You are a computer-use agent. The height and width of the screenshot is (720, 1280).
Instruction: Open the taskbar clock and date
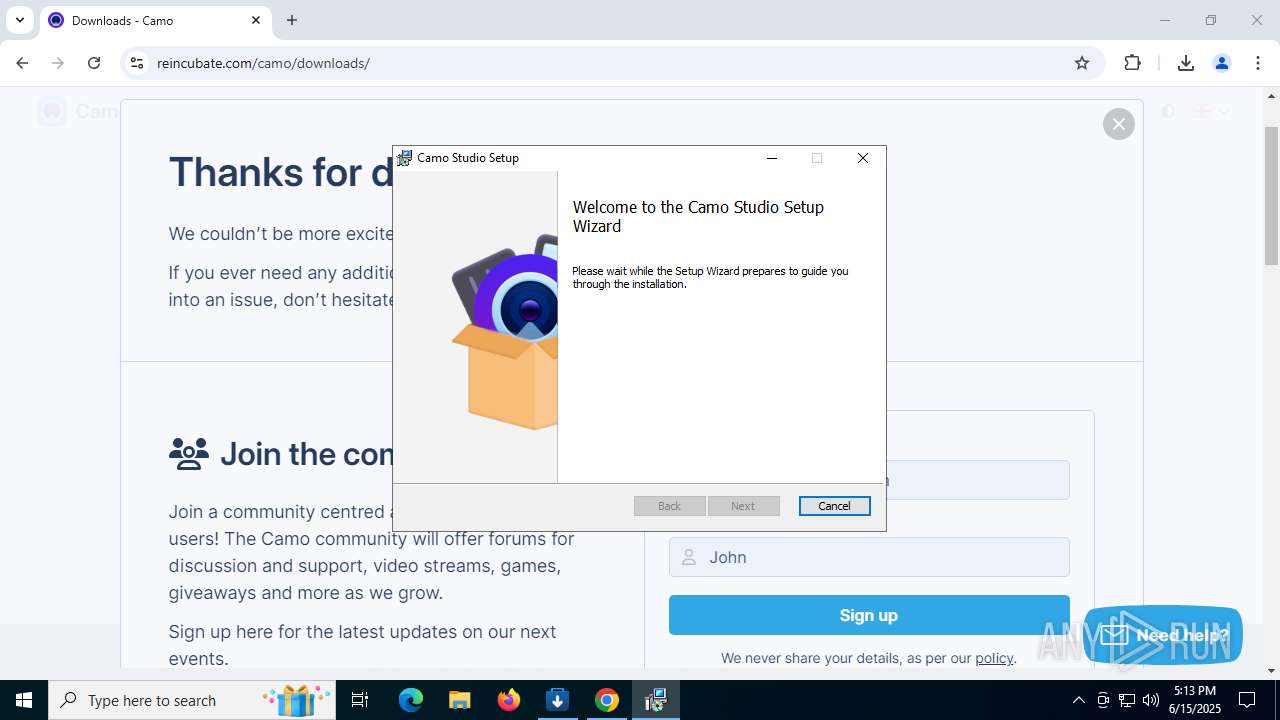[1194, 700]
